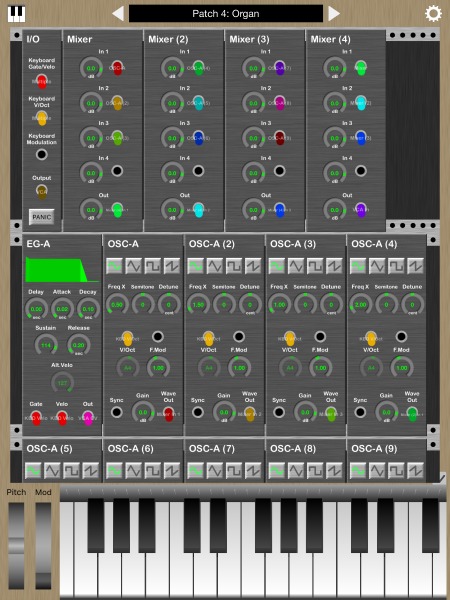This screenshot has height=600, width=450.
Task: Tap Mixer (2) Out cyan jack
Action: [x=199, y=210]
